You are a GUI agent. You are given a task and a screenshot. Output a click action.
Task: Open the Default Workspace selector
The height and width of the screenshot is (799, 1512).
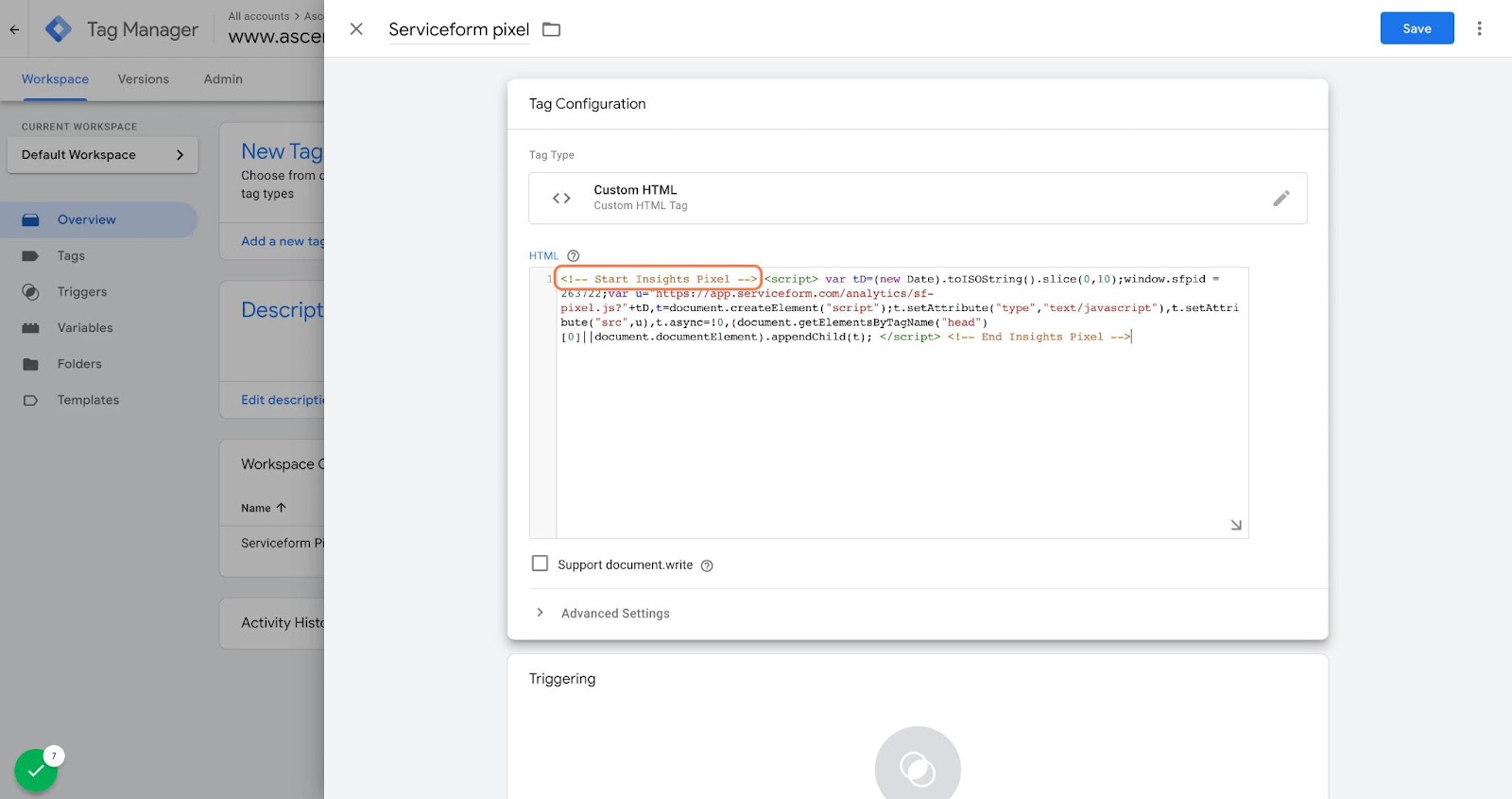point(103,155)
